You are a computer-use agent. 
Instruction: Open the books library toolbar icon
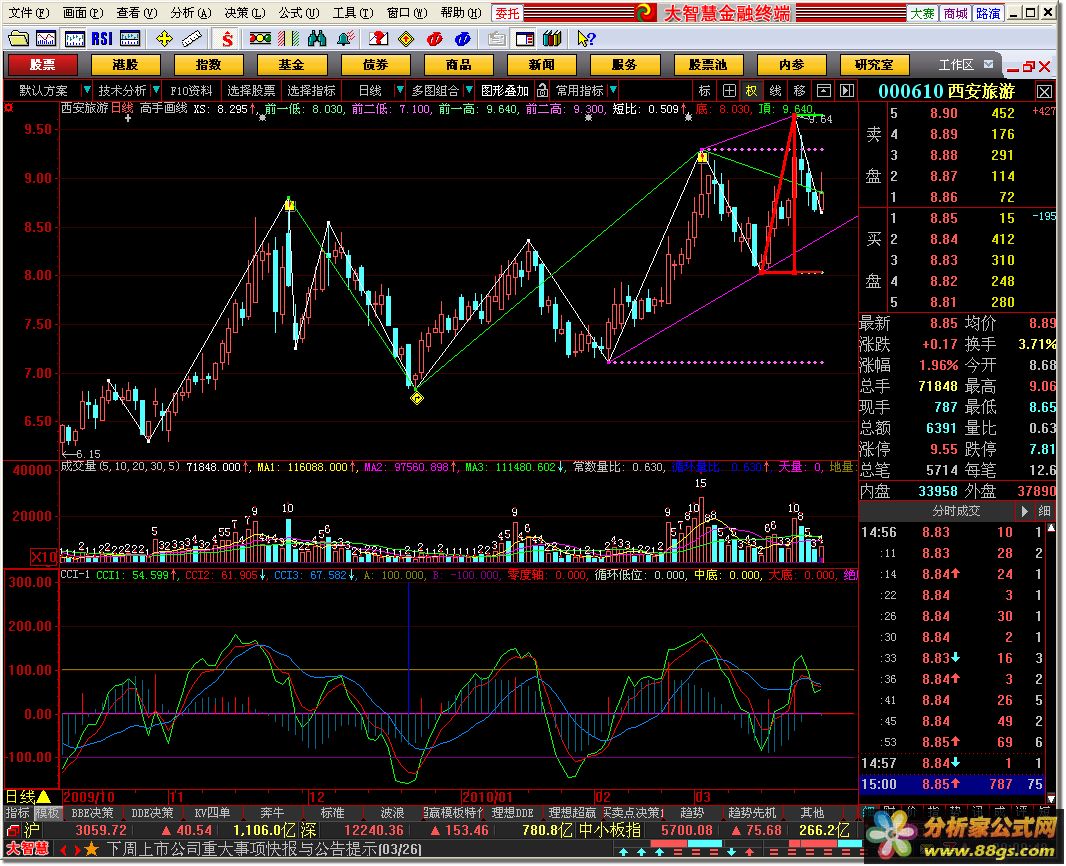[552, 39]
